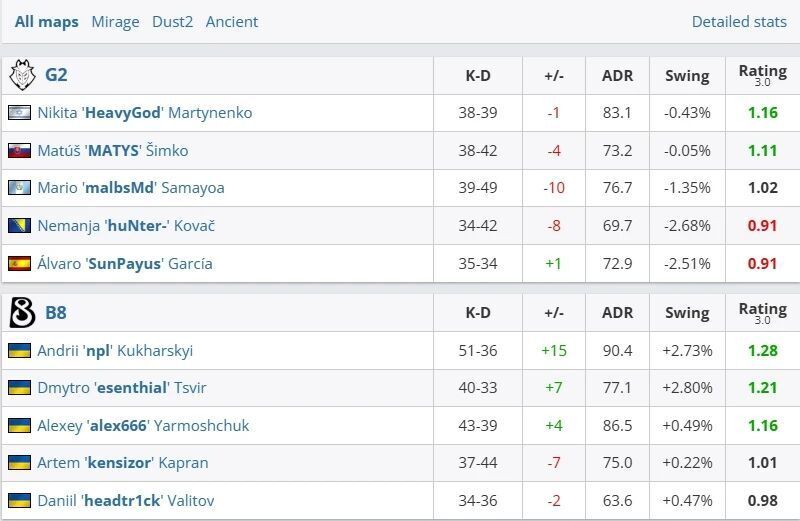This screenshot has width=800, height=521.
Task: Click the ADR column header in G2 table
Action: [617, 75]
